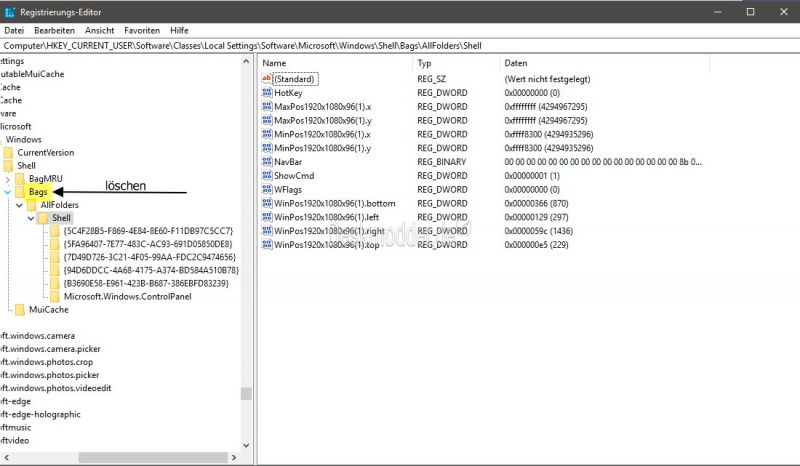Click the folder icon of {B3690E58-E961-423B-B687-386EBFD83239}

pyautogui.click(x=55, y=283)
